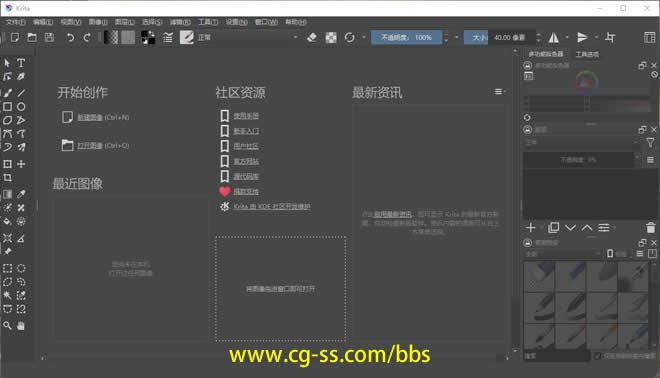Select the Rectangular Selection tool

pos(7,269)
